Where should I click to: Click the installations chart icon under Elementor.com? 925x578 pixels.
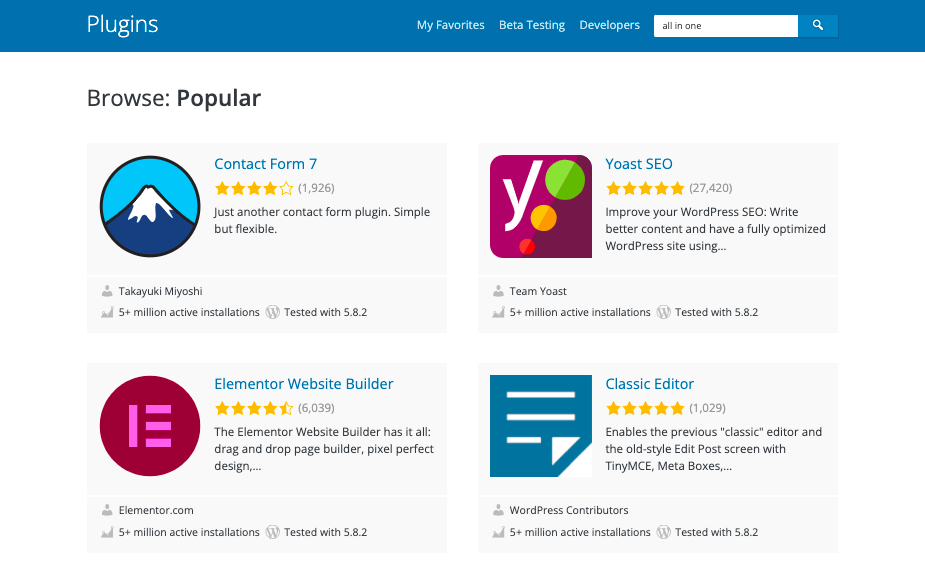[x=106, y=532]
